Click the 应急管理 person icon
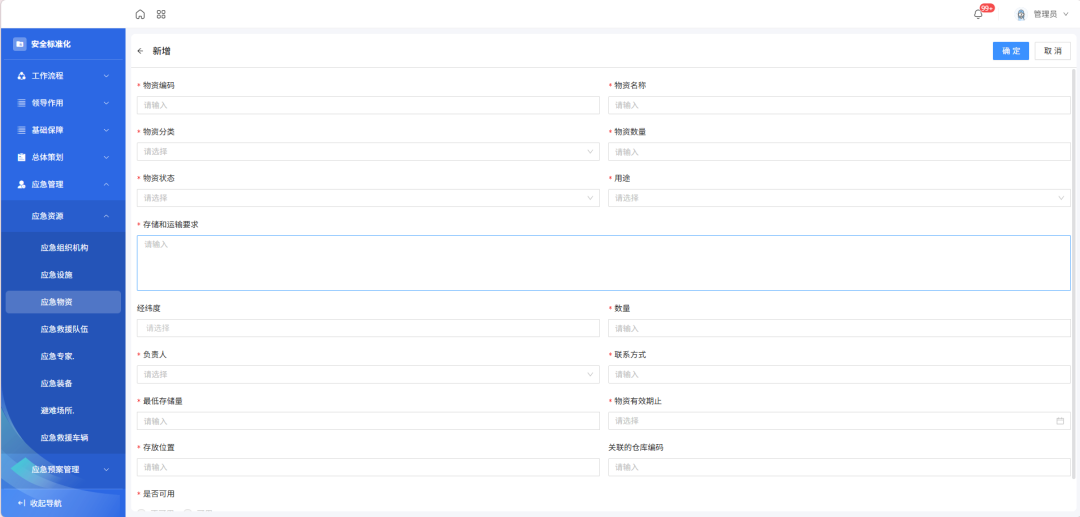 pyautogui.click(x=21, y=184)
